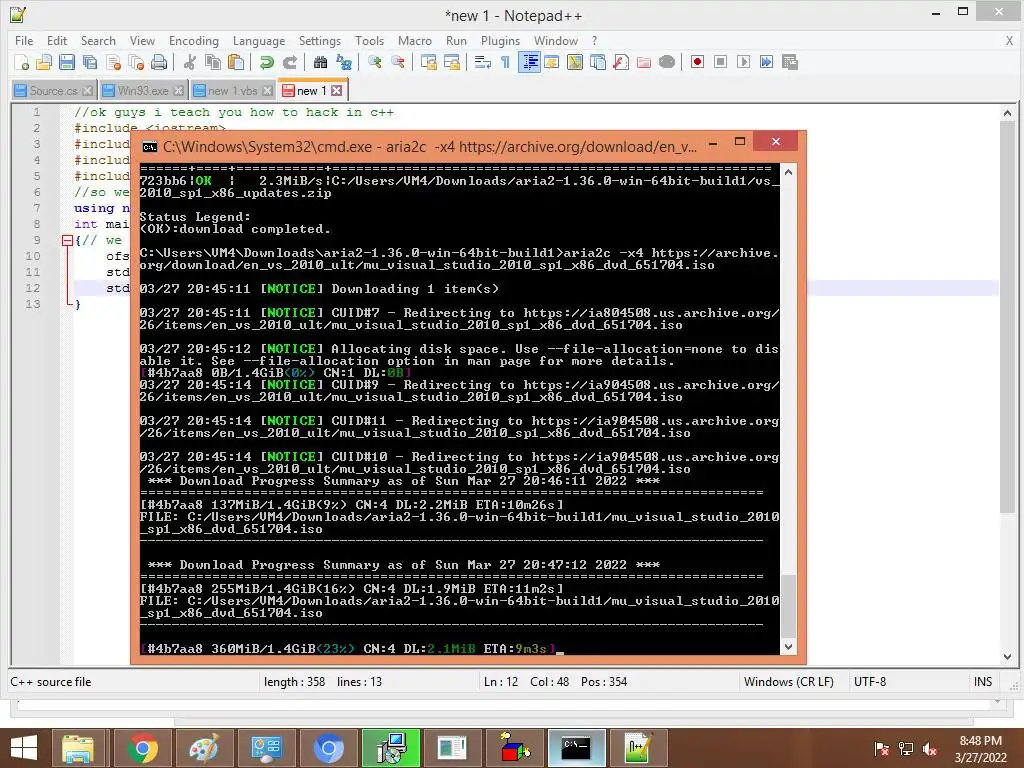Toggle synchronize vertical scrolling
The width and height of the screenshot is (1024, 768).
click(x=428, y=62)
